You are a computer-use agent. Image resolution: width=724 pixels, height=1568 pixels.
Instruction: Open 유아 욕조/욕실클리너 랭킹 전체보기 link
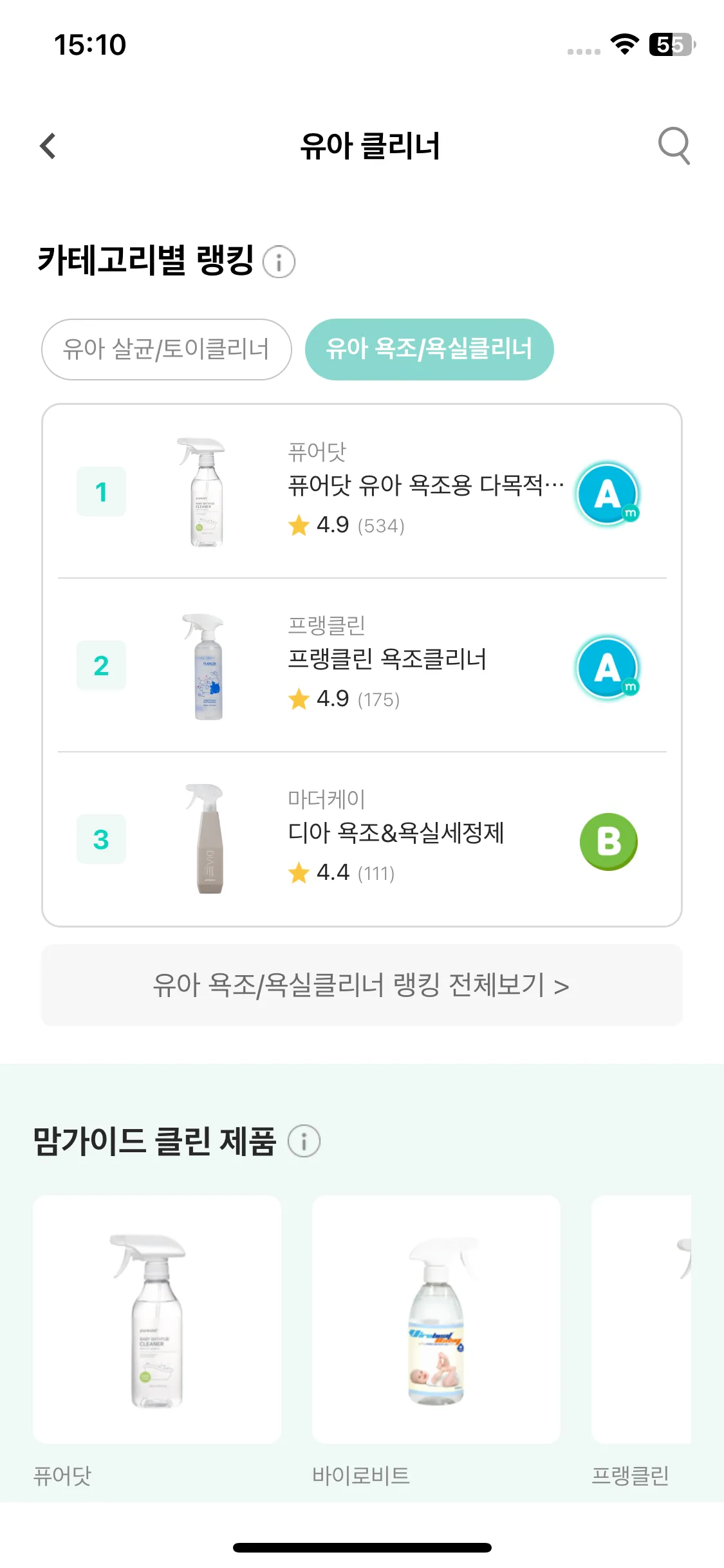pos(362,985)
